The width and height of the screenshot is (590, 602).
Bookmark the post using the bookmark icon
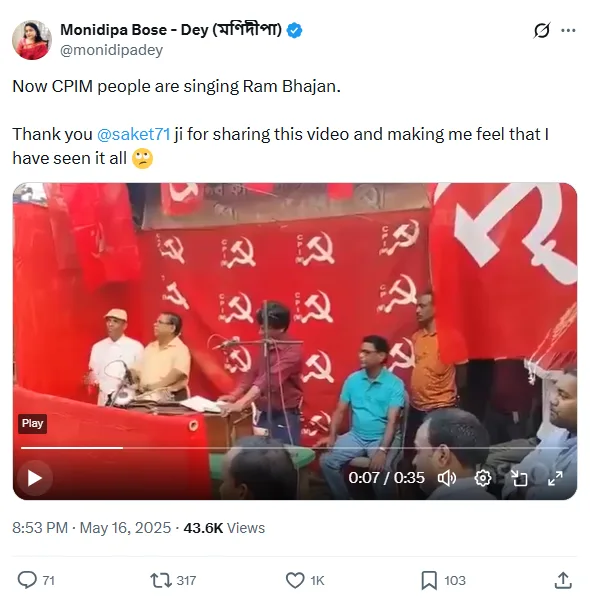[x=429, y=580]
